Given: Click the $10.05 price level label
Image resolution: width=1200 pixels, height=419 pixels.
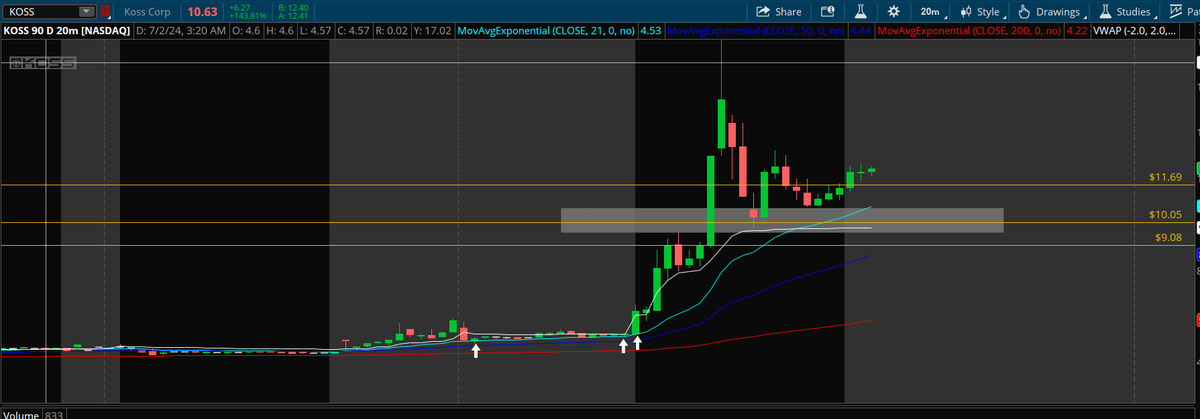Looking at the screenshot, I should [1165, 214].
